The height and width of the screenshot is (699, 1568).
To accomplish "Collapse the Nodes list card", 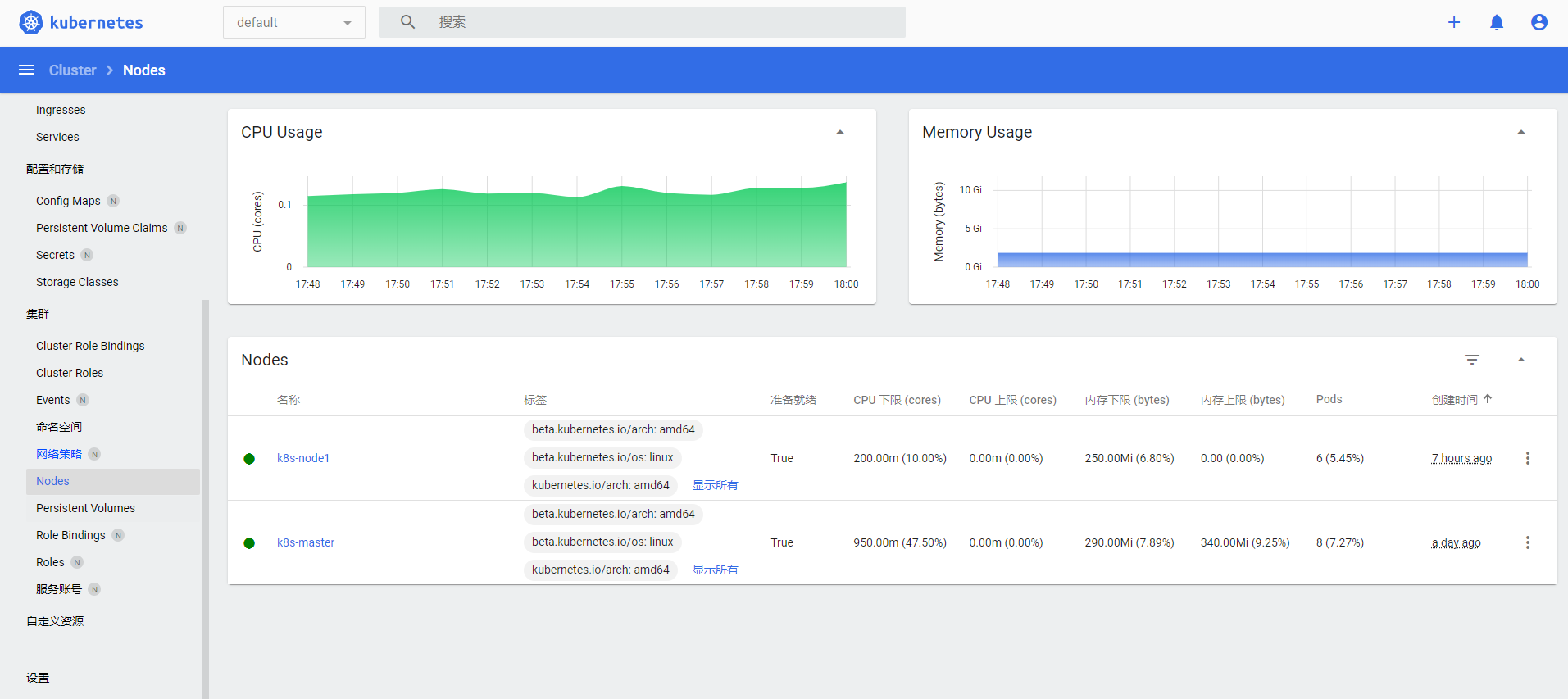I will pos(1521,360).
